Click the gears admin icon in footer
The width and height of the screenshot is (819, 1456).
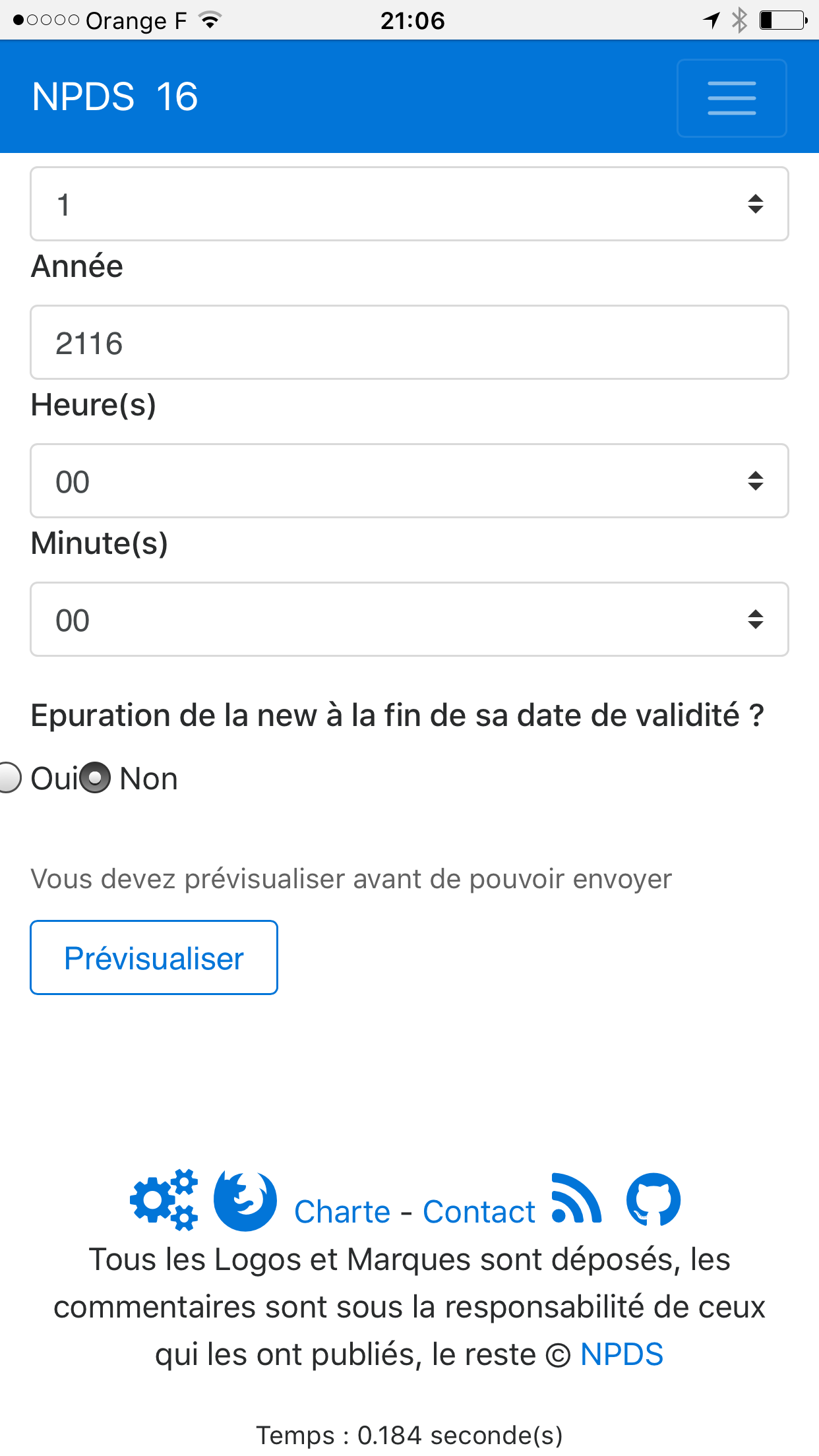coord(164,1200)
